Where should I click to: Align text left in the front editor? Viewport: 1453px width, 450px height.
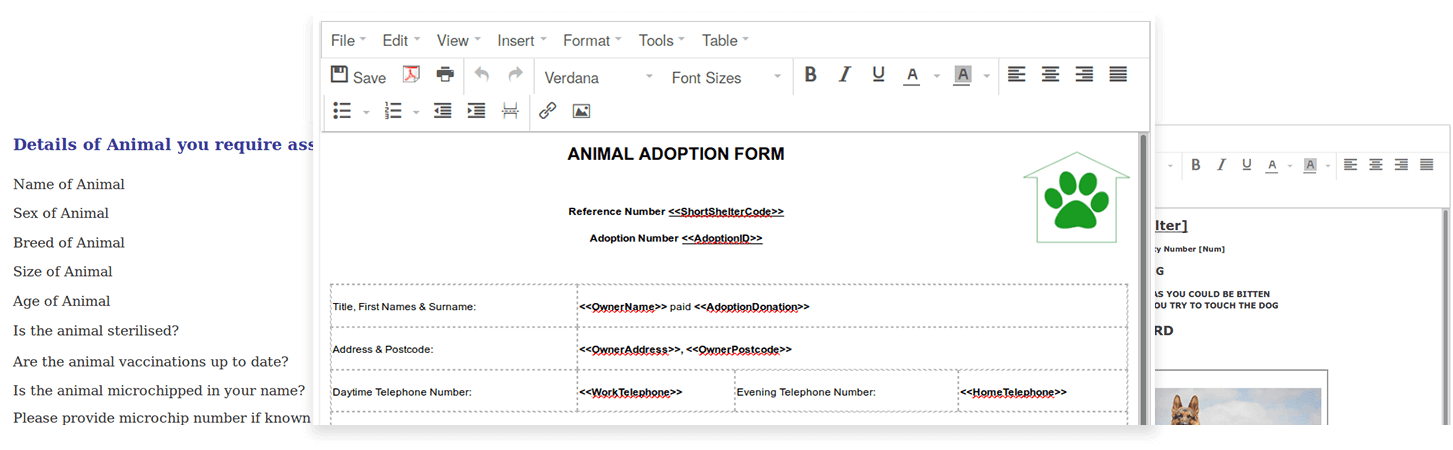click(1016, 75)
